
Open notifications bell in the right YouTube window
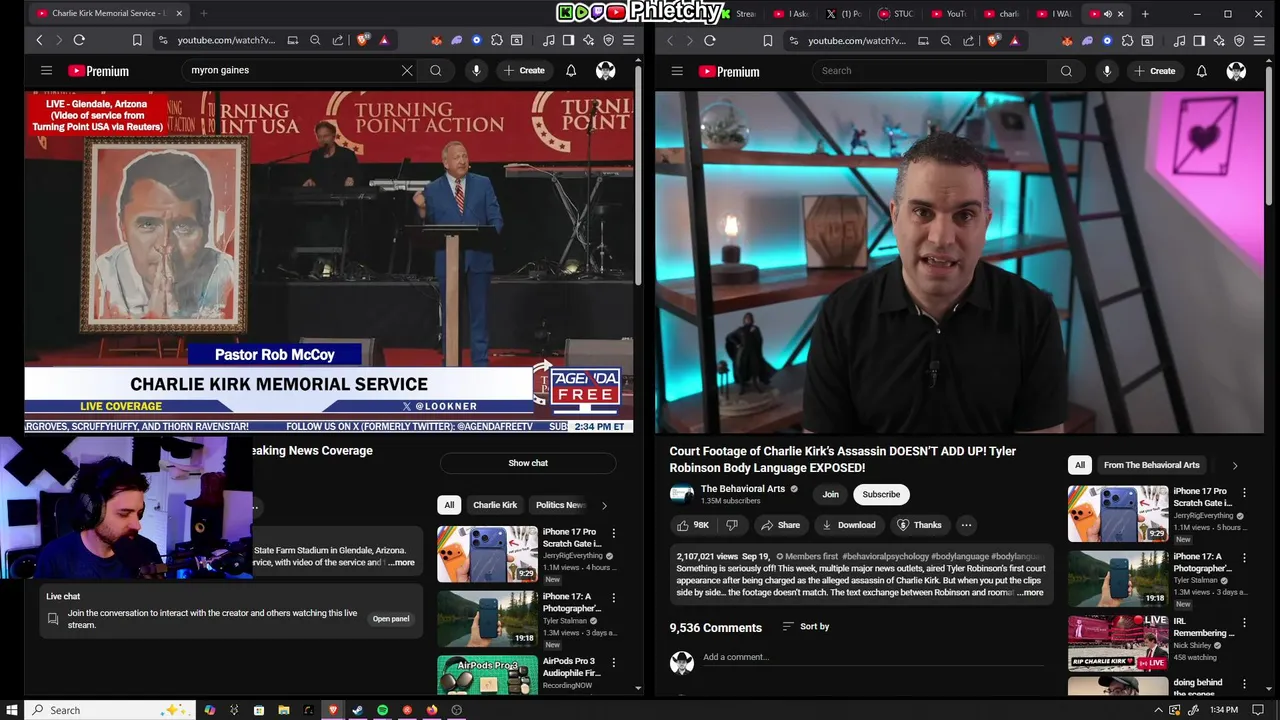(x=1202, y=71)
